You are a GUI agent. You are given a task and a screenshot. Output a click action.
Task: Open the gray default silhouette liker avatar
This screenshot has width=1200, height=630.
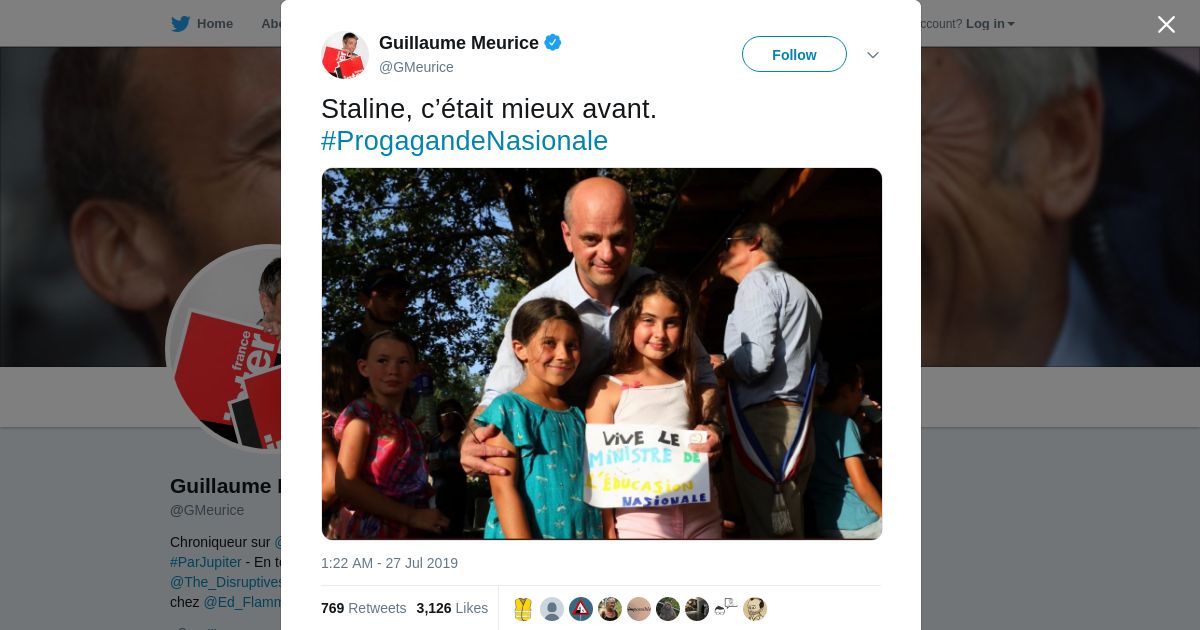pyautogui.click(x=552, y=609)
